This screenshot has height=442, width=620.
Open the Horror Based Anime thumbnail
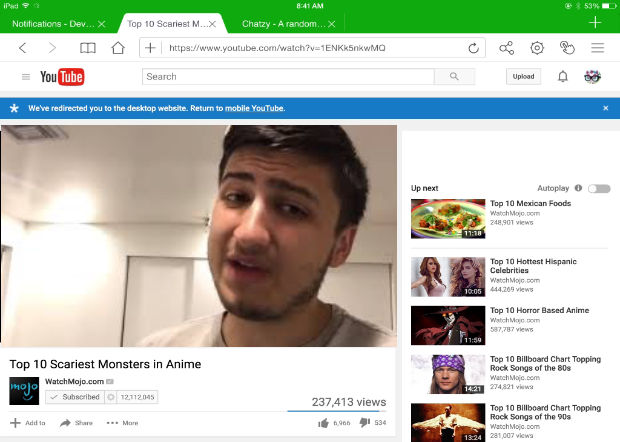click(448, 325)
